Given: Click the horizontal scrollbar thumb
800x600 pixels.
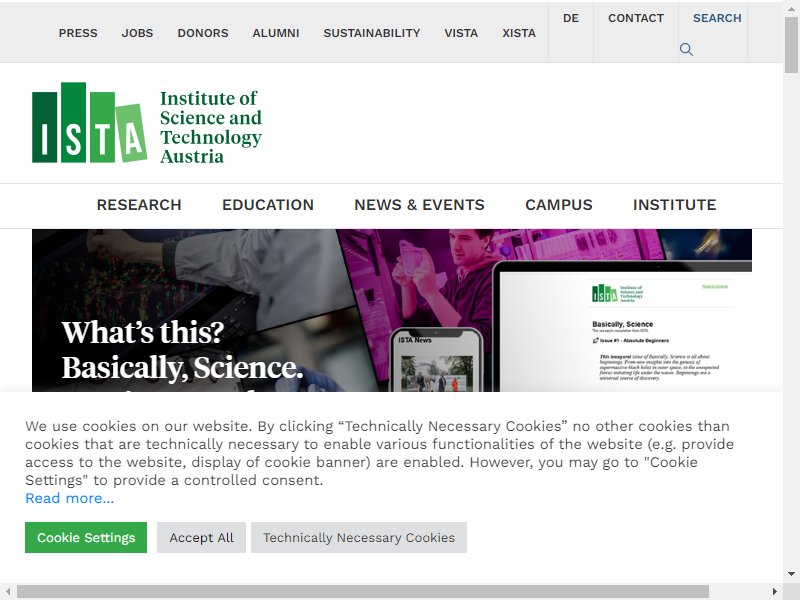Looking at the screenshot, I should click(x=363, y=592).
